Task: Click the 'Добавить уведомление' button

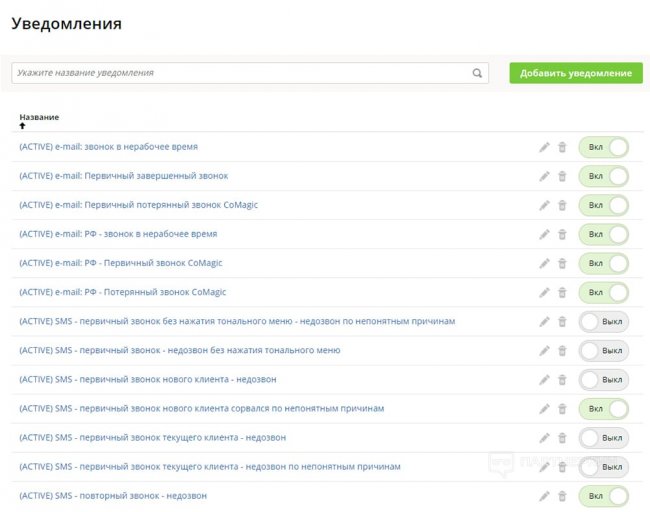Action: (x=575, y=73)
